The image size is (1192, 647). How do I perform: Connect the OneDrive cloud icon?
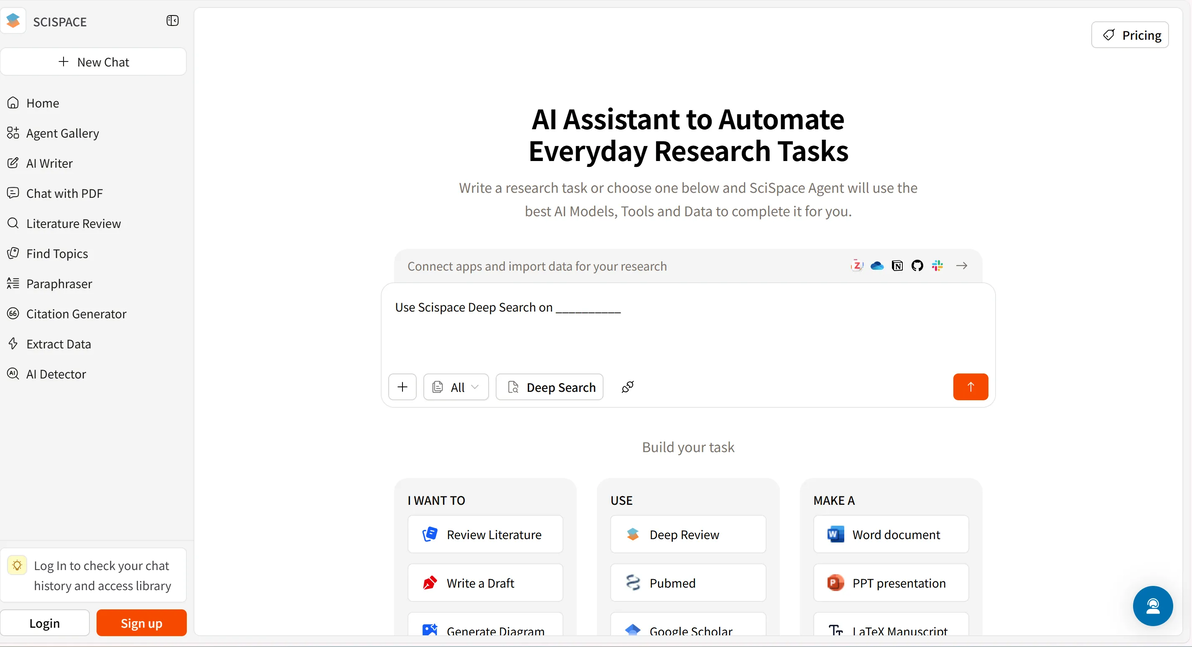[x=877, y=265]
